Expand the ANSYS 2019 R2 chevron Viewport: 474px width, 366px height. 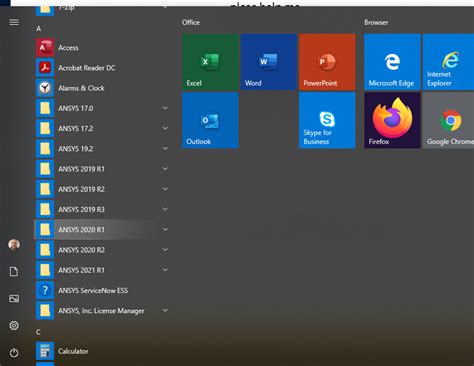point(165,189)
